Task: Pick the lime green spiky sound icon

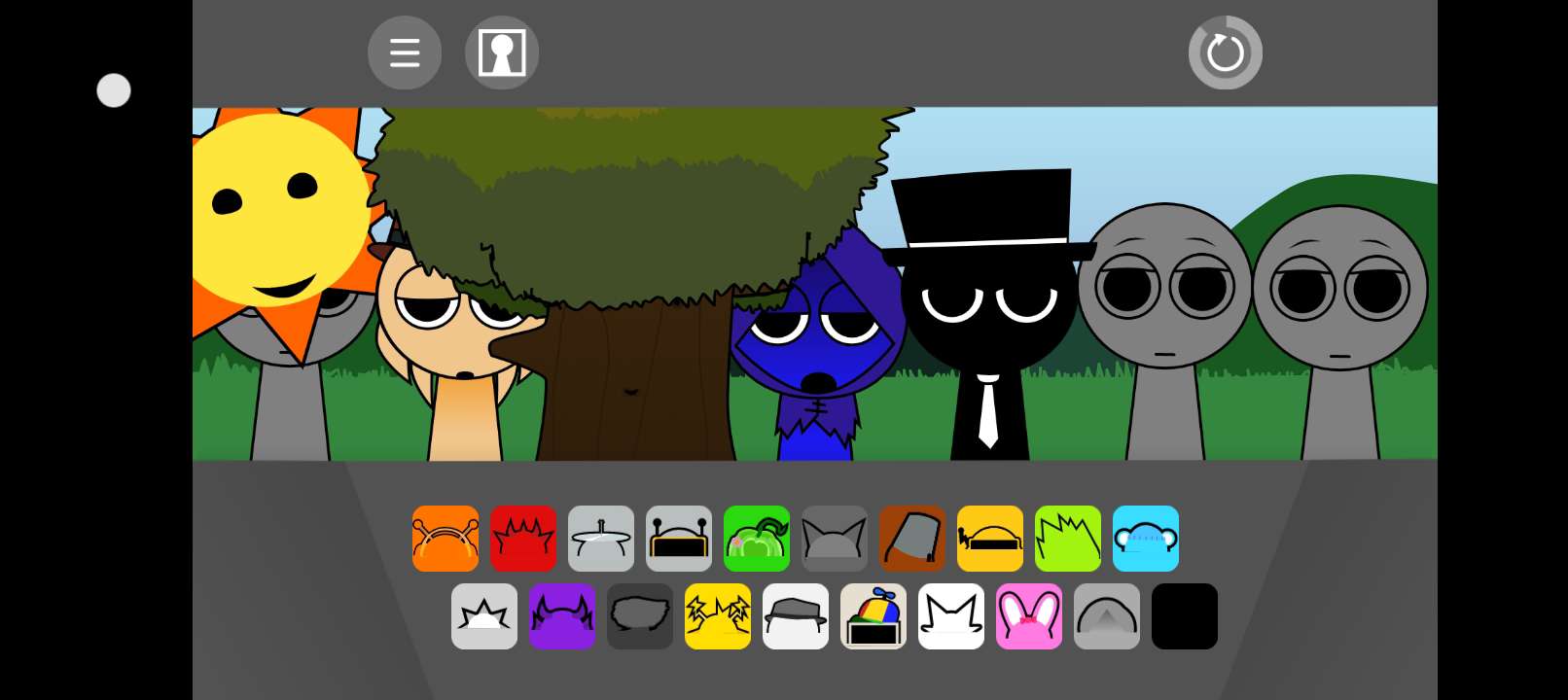Action: tap(1068, 539)
